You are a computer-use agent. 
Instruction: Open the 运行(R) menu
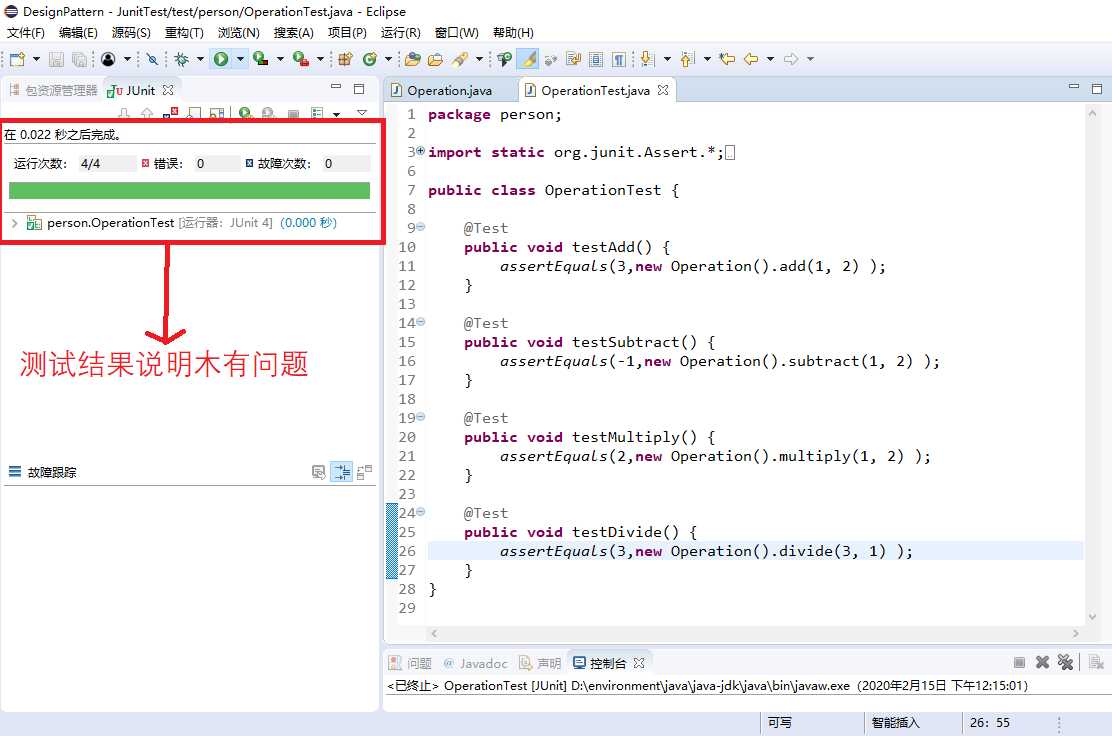(x=401, y=33)
